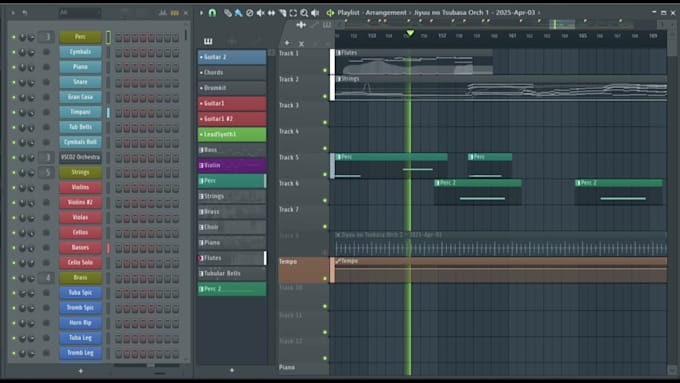This screenshot has height=383, width=680.
Task: Toggle step sequencer view icon in Channel rack
Action: 174,13
